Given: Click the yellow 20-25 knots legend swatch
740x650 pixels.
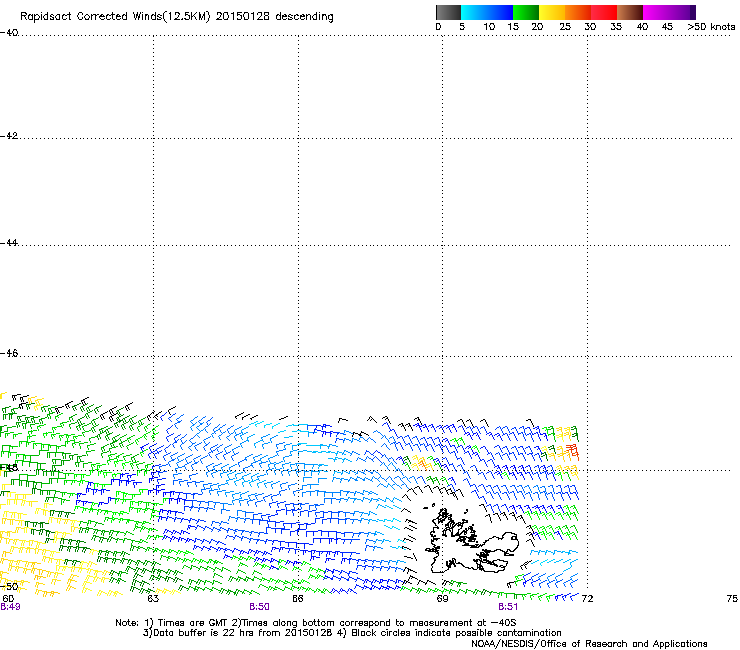Looking at the screenshot, I should coord(552,12).
